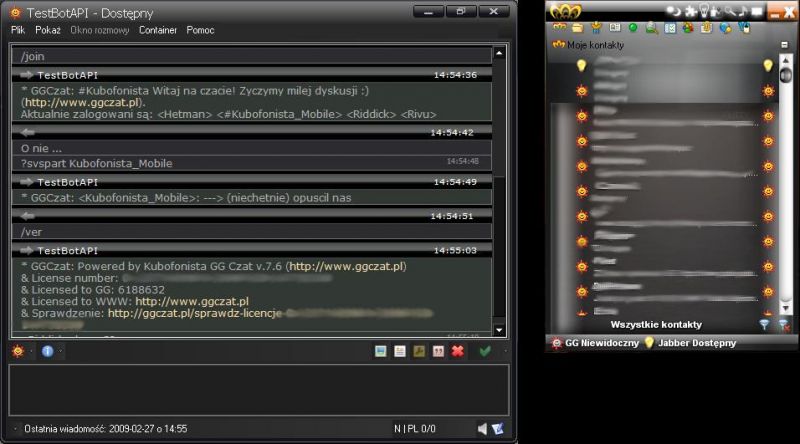Click the music note icon in contacts title bar
This screenshot has width=800, height=444.
click(743, 11)
